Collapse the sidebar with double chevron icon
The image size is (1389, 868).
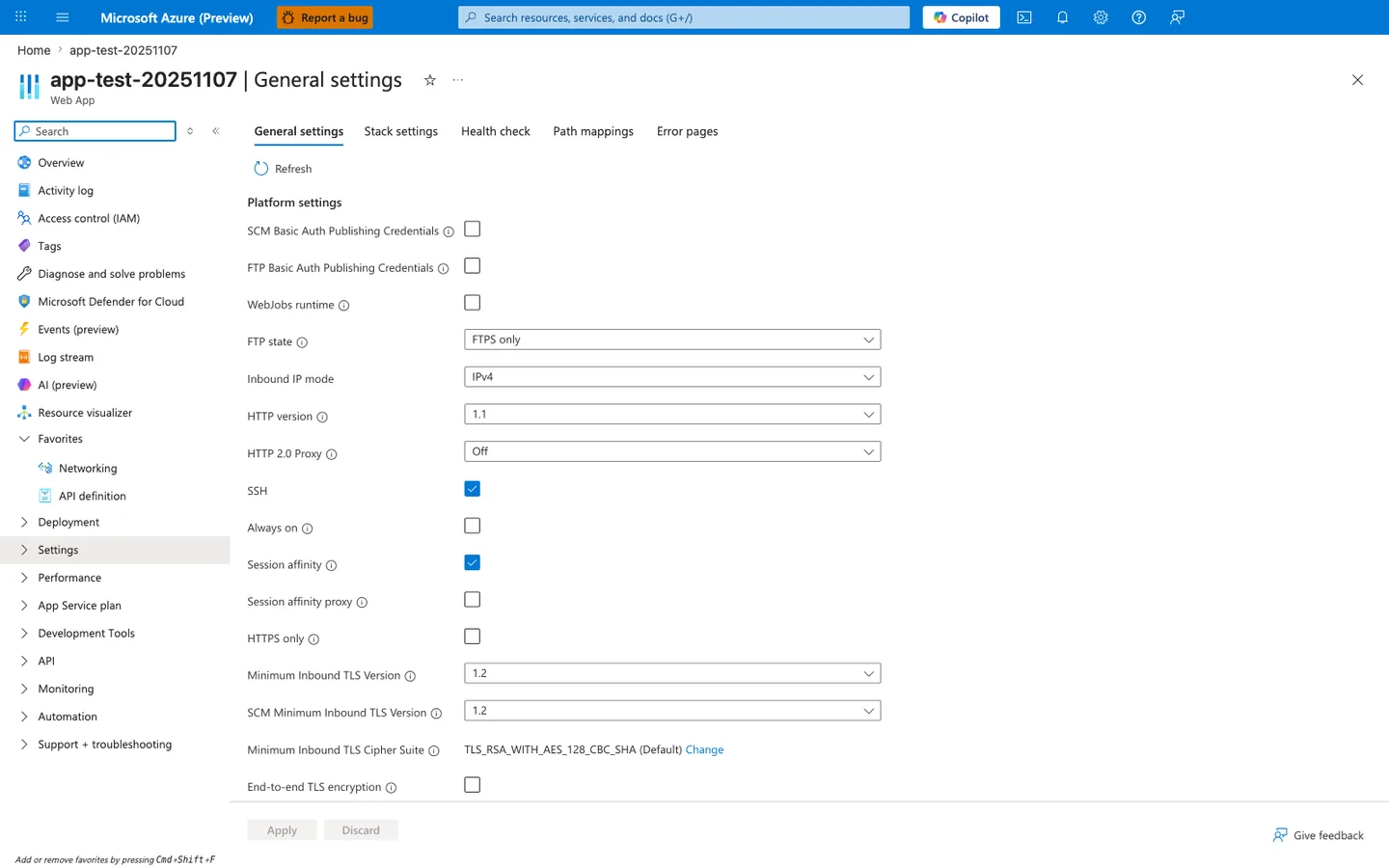tap(216, 131)
